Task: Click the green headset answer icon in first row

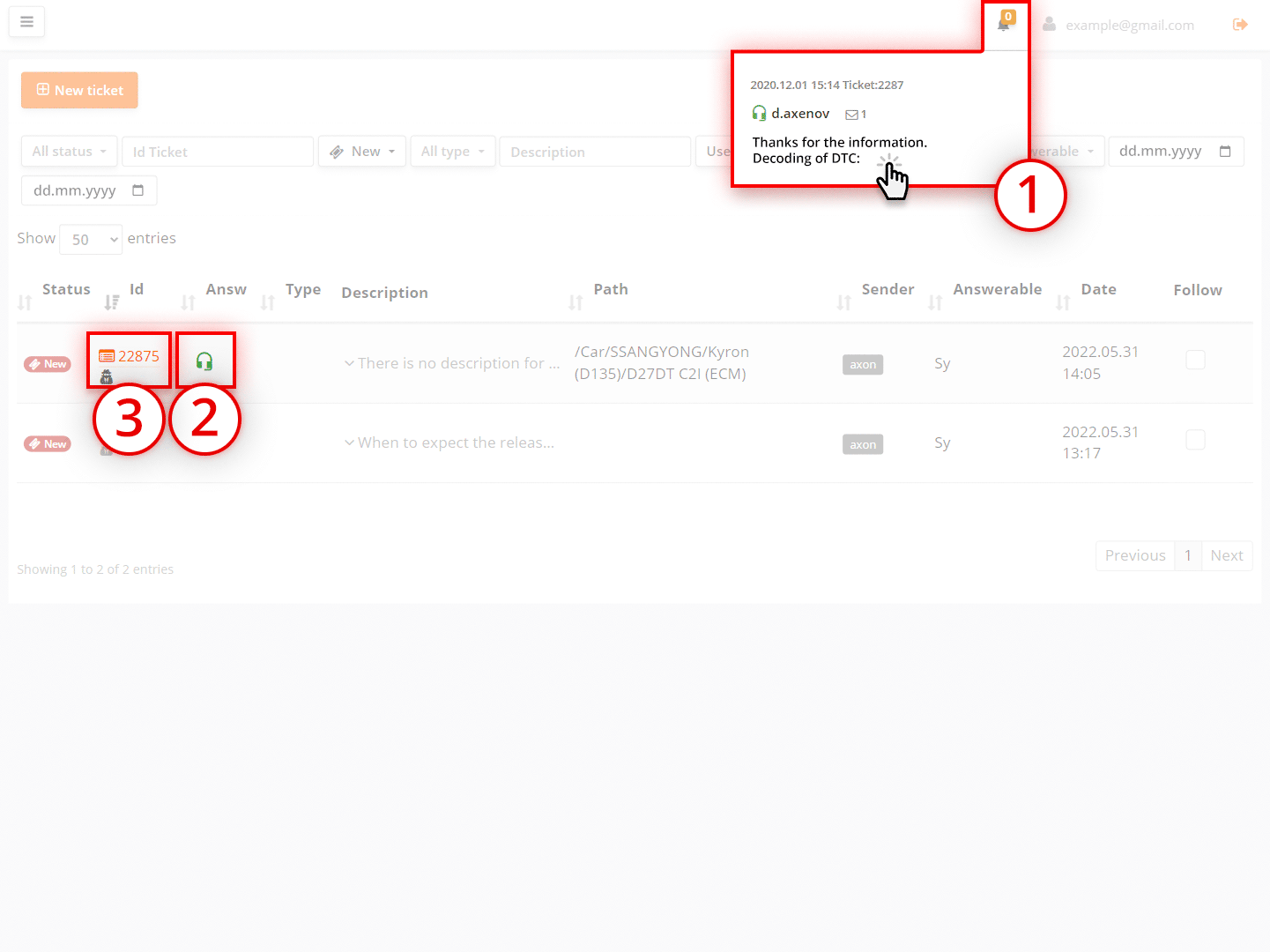Action: pos(204,361)
